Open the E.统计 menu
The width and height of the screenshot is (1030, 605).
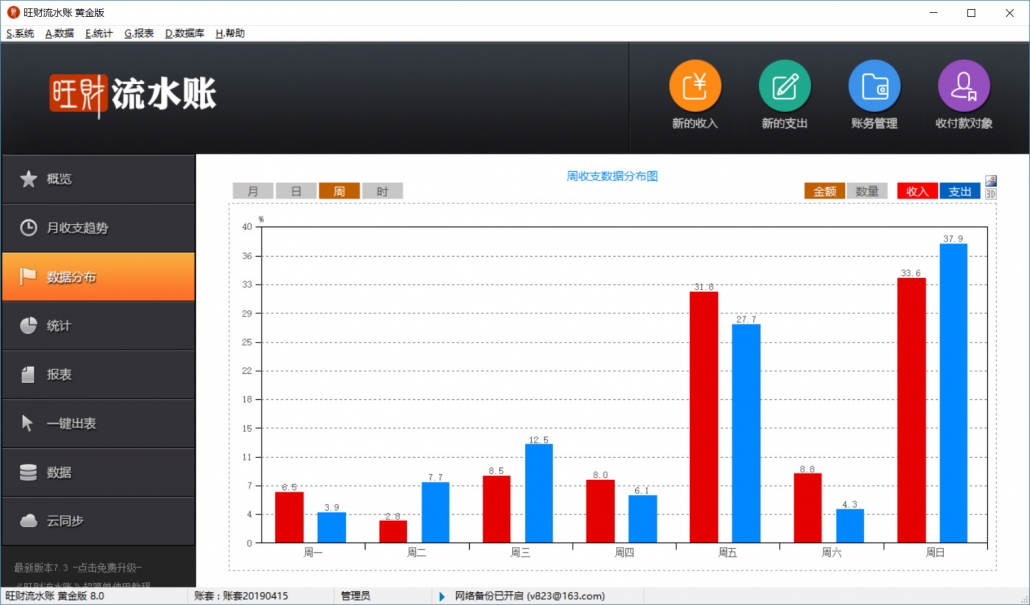point(99,33)
